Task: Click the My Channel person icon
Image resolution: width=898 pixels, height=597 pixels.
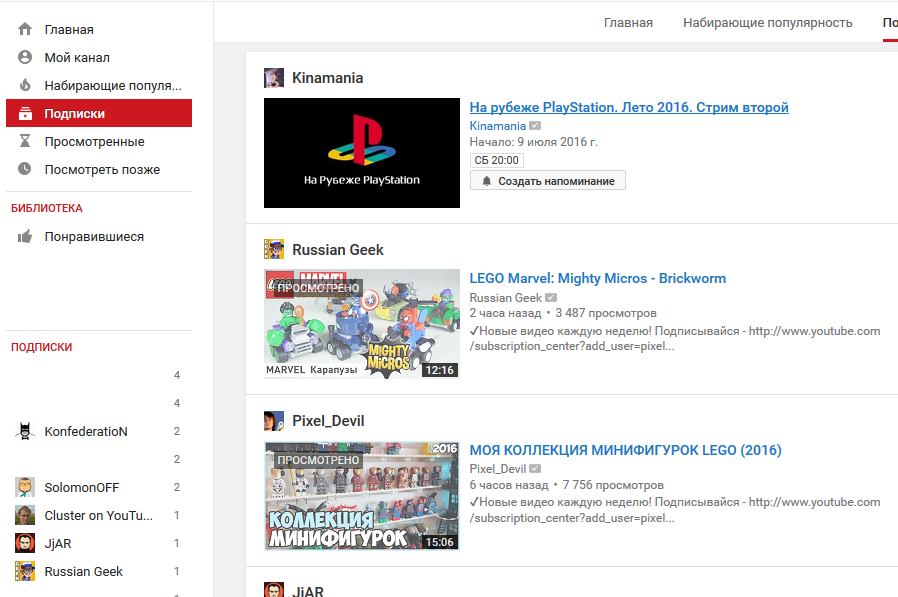Action: click(25, 57)
